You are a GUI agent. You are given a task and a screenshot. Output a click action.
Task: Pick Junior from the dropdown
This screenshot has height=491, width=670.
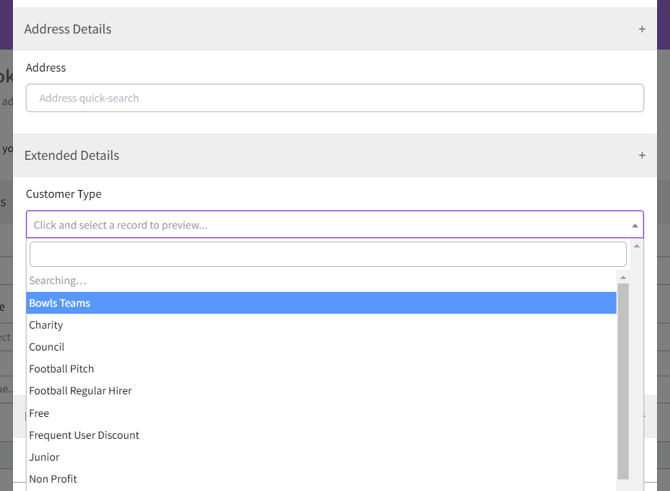[44, 457]
